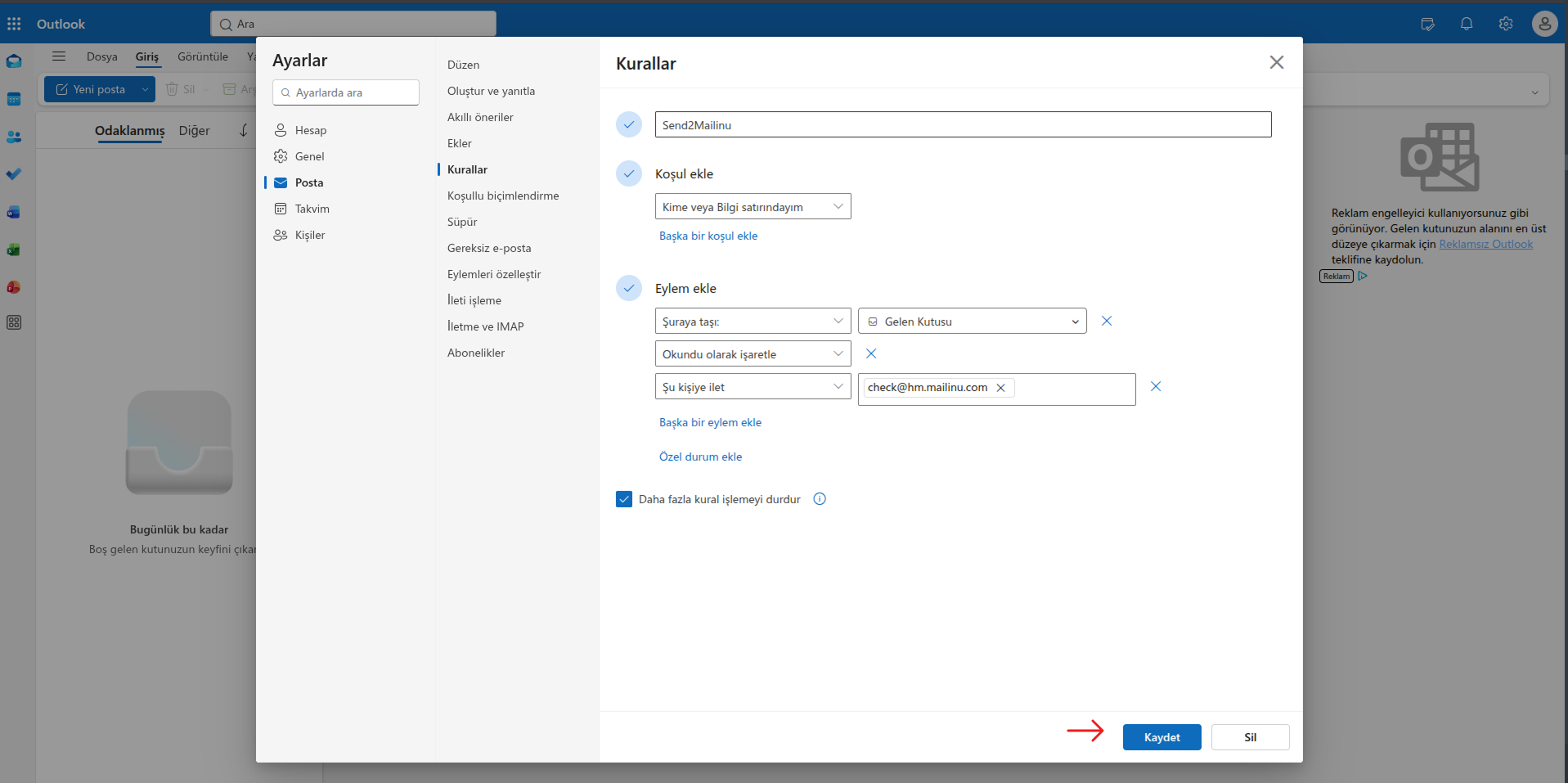
Task: Open the app launcher grid icon
Action: (14, 24)
